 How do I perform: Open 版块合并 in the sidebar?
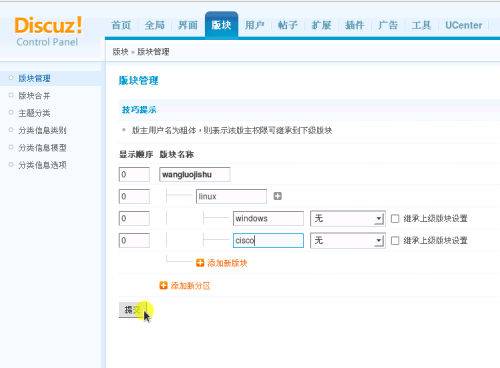point(34,96)
